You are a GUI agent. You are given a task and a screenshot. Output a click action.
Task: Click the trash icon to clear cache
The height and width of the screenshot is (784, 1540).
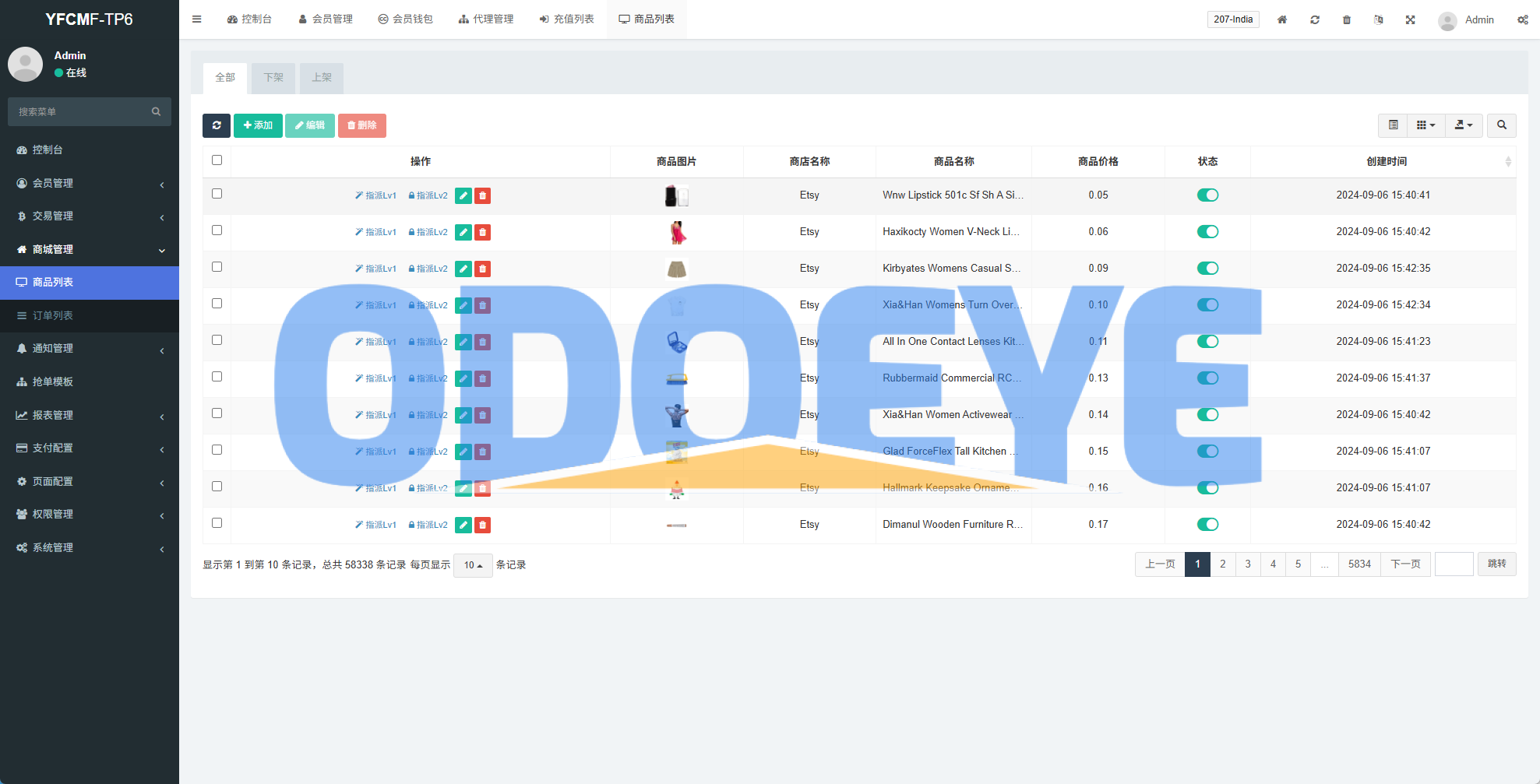[1346, 19]
